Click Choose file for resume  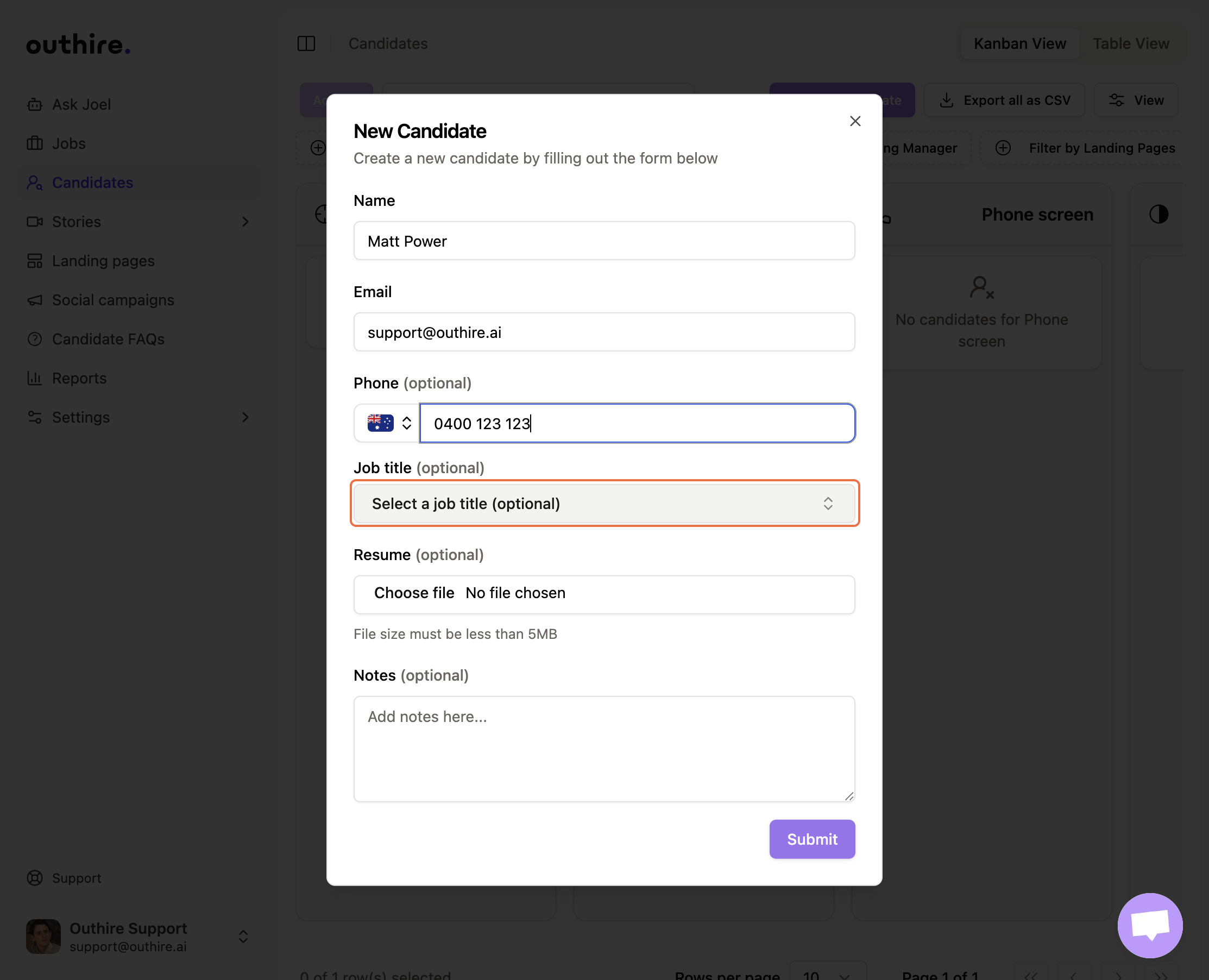click(x=414, y=593)
